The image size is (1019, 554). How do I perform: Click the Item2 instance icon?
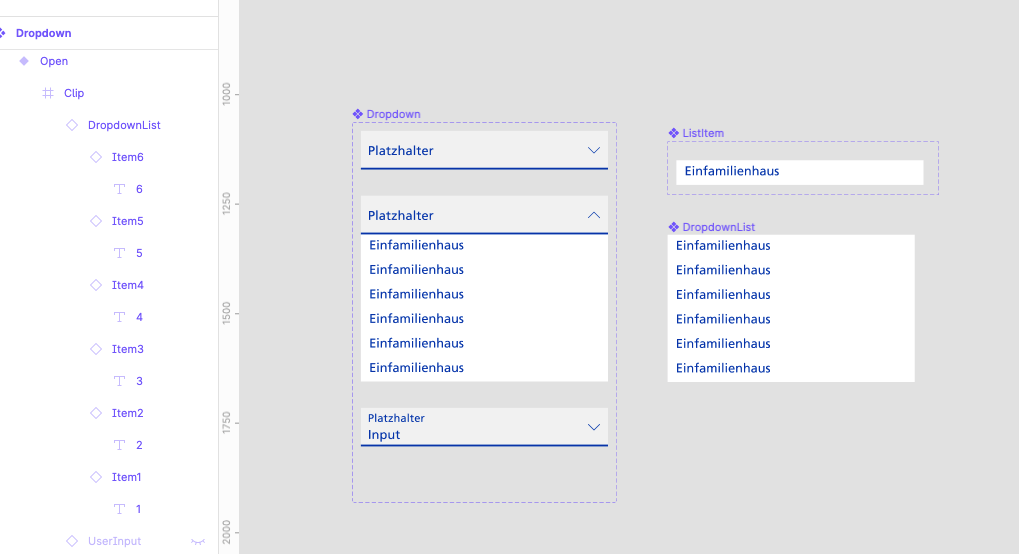point(96,413)
